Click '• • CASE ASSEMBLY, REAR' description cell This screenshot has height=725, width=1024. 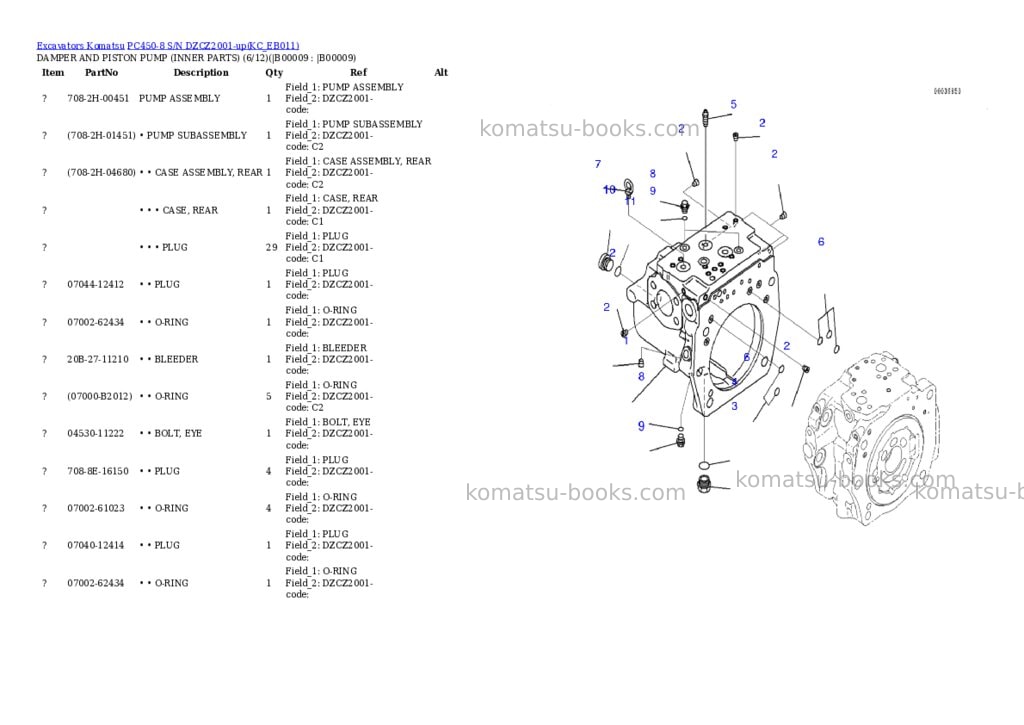(201, 173)
